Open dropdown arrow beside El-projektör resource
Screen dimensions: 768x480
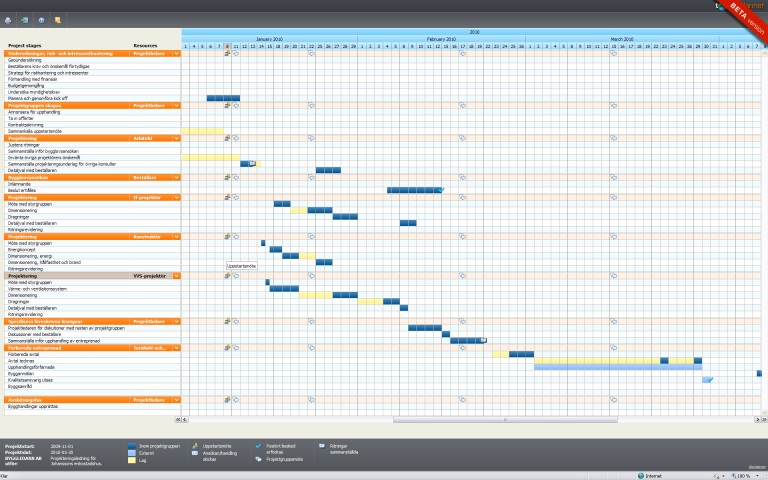tap(176, 197)
